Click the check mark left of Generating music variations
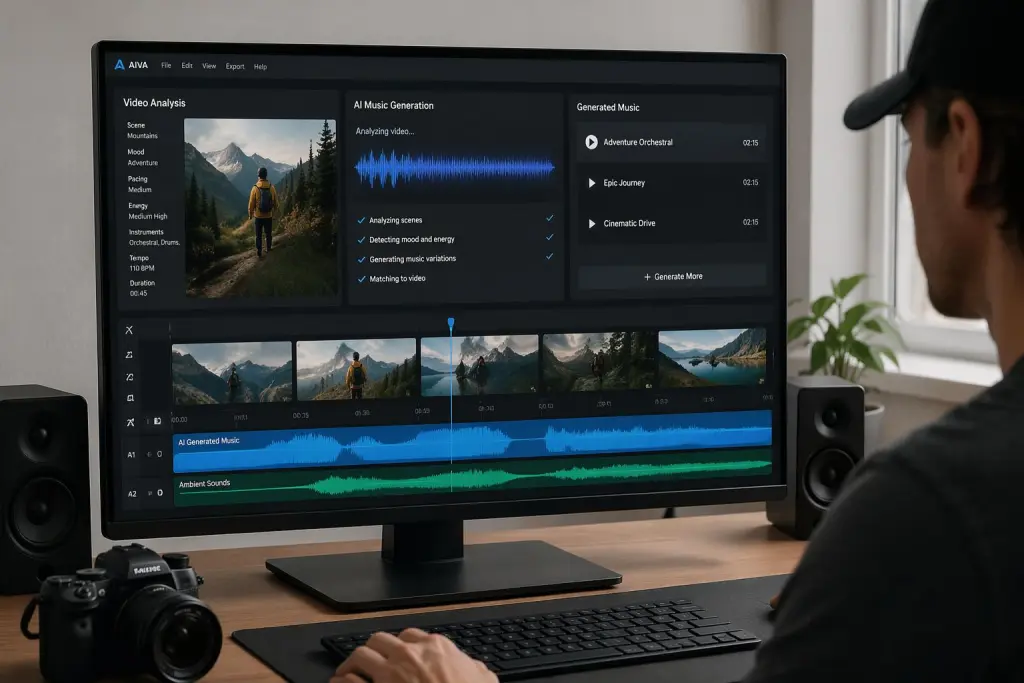 pyautogui.click(x=361, y=259)
